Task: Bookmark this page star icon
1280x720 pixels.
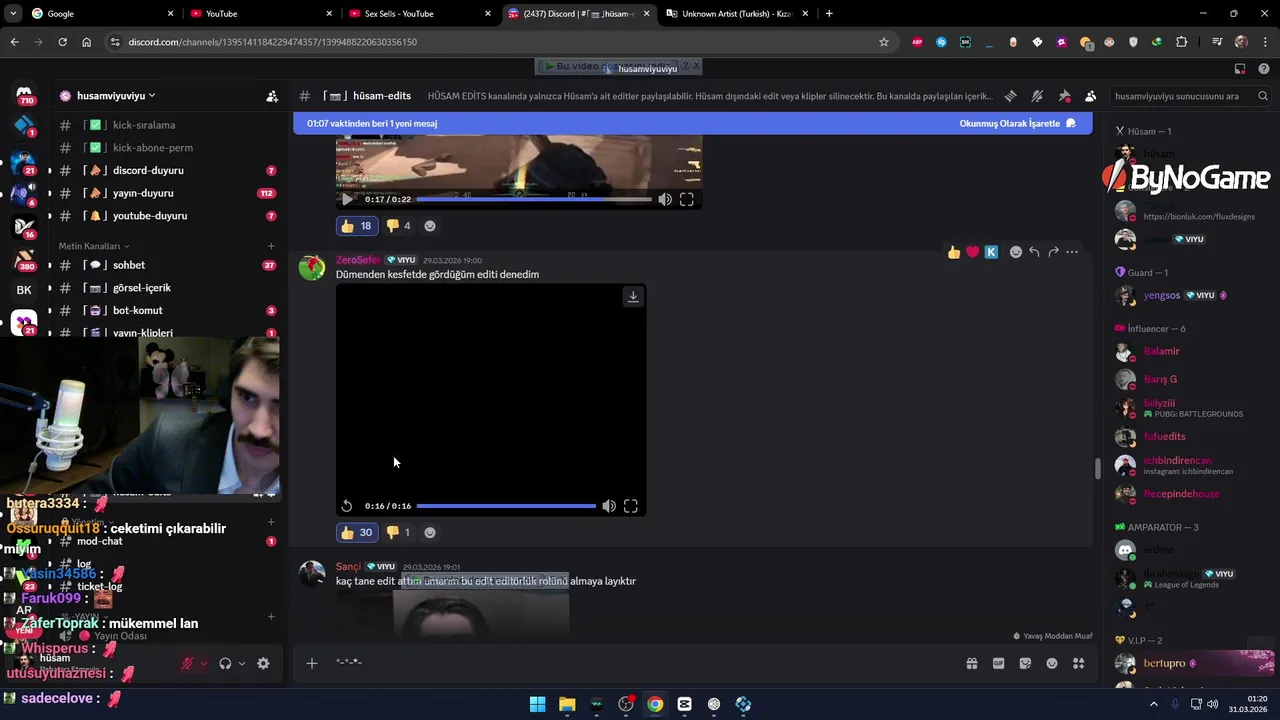Action: pos(884,42)
